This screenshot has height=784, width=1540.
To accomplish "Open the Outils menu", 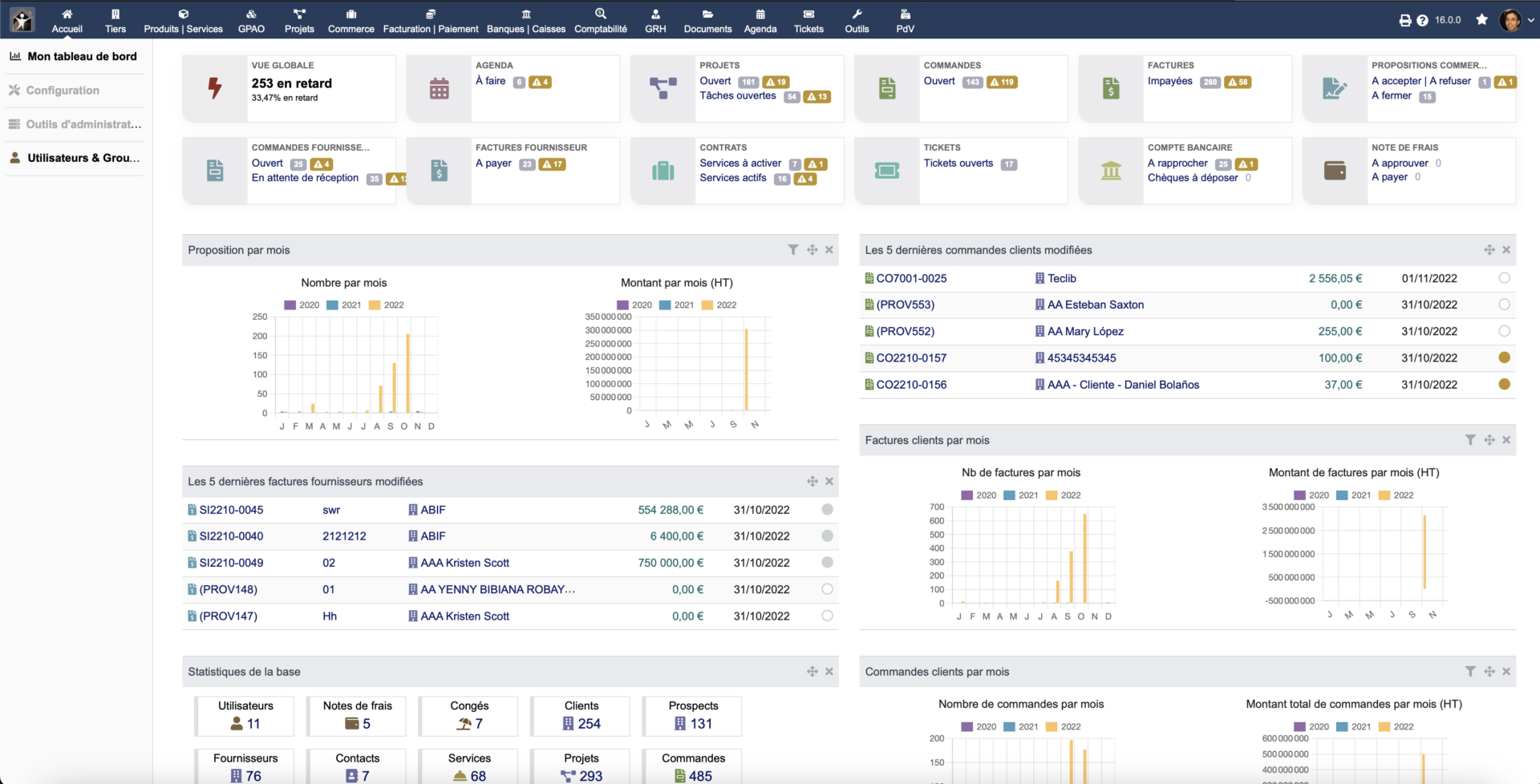I will [x=857, y=21].
